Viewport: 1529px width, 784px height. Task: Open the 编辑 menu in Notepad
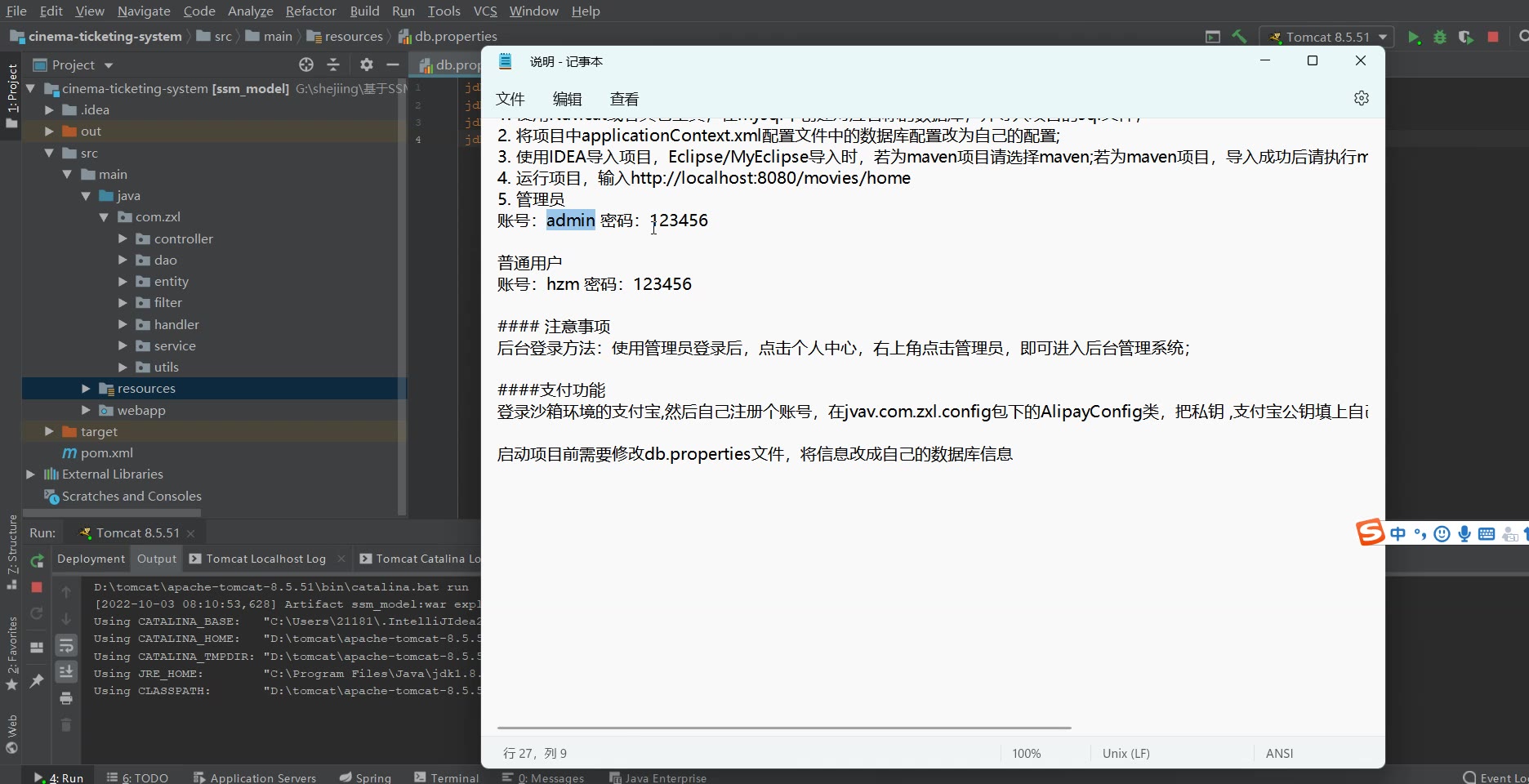(567, 99)
